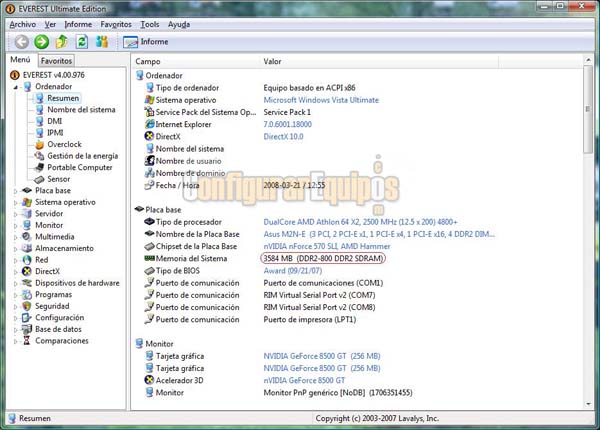
Task: Select Resumen in the tree
Action: [63, 98]
